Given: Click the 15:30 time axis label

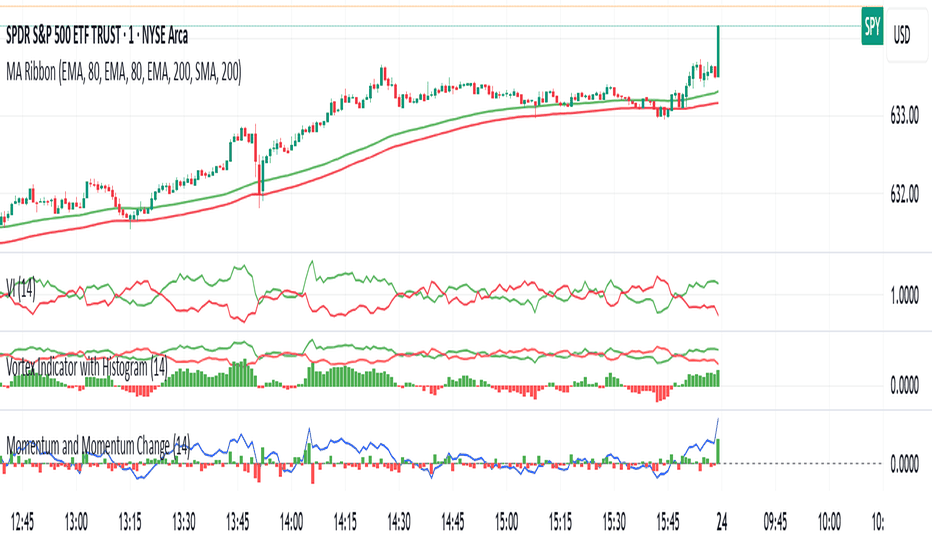Looking at the screenshot, I should (x=614, y=522).
